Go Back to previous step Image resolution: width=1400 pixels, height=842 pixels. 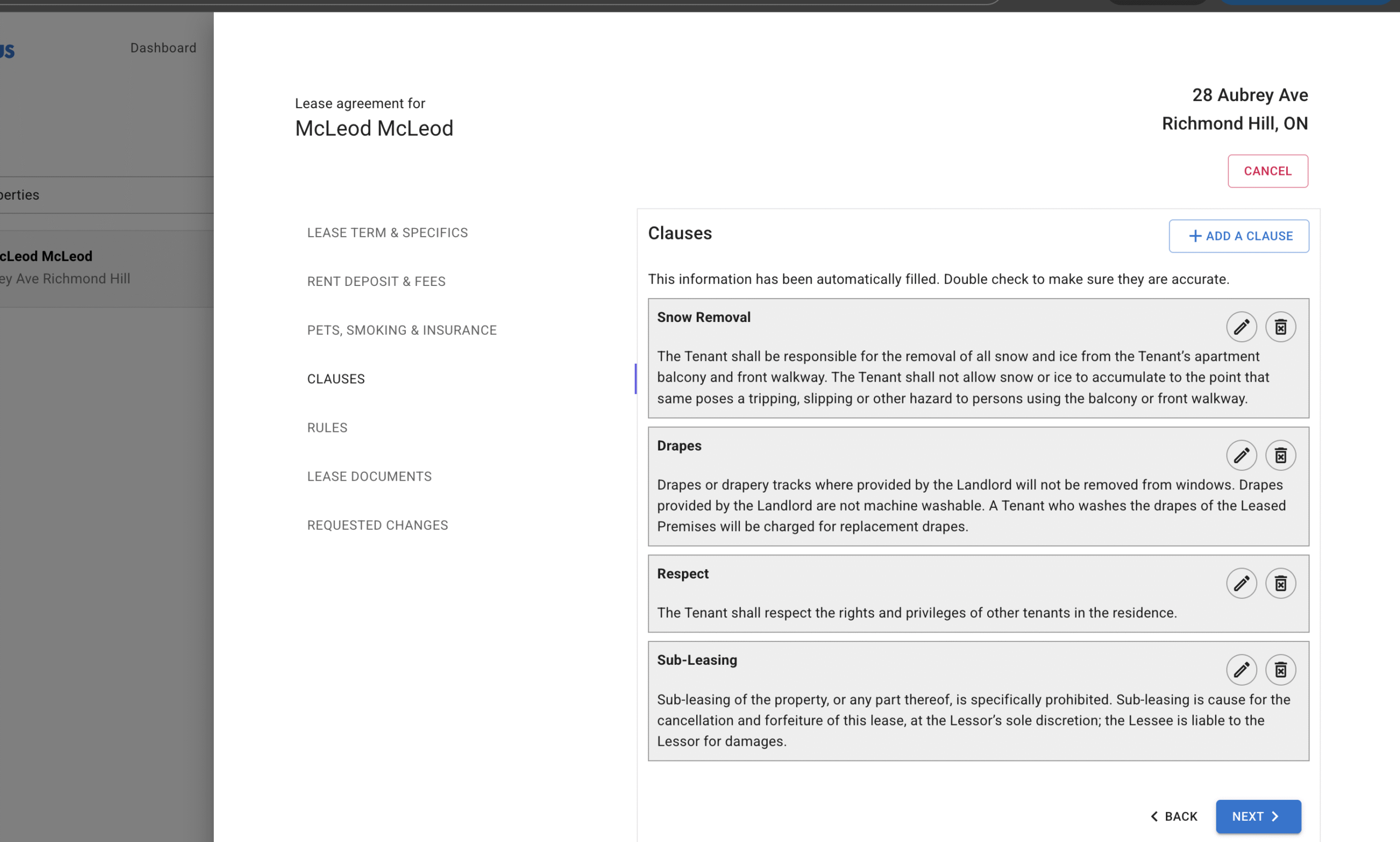point(1174,816)
